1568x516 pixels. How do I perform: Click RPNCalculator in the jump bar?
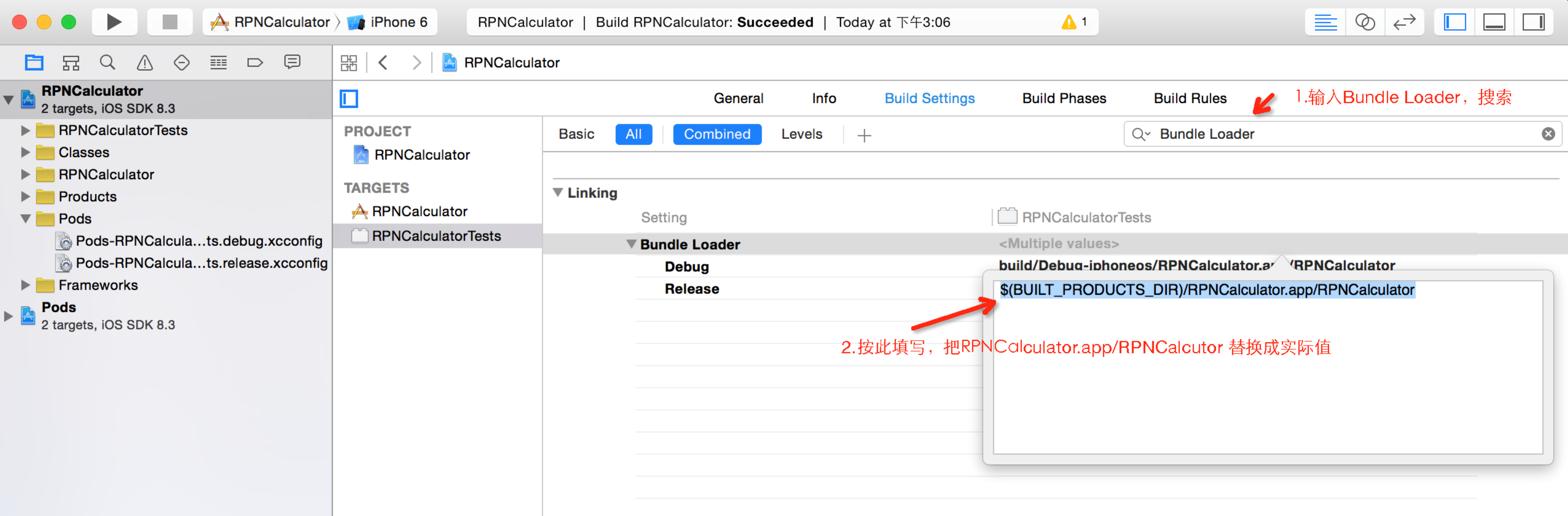pyautogui.click(x=500, y=63)
